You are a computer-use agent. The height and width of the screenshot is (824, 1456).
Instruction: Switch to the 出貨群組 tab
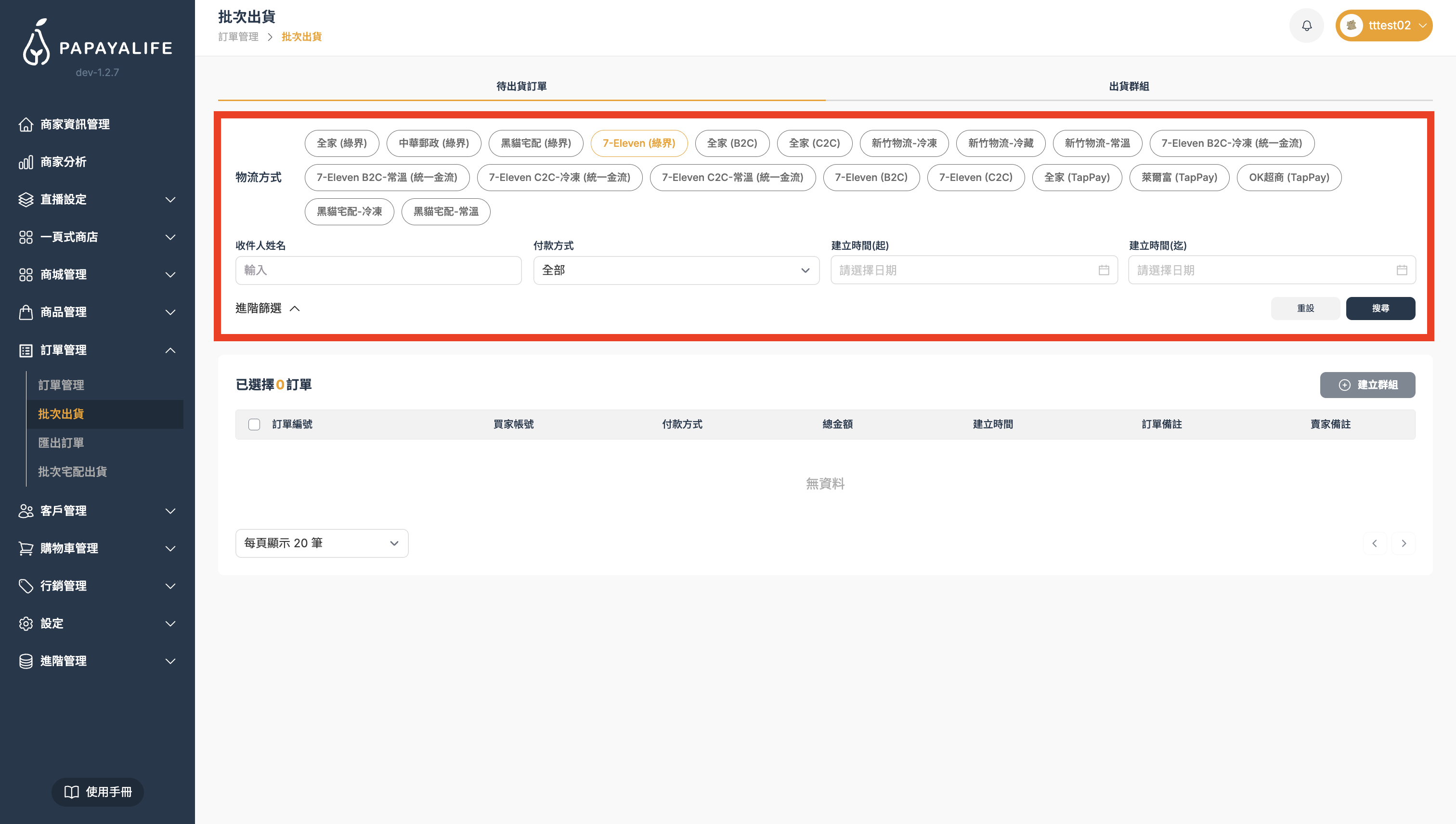[x=1128, y=86]
